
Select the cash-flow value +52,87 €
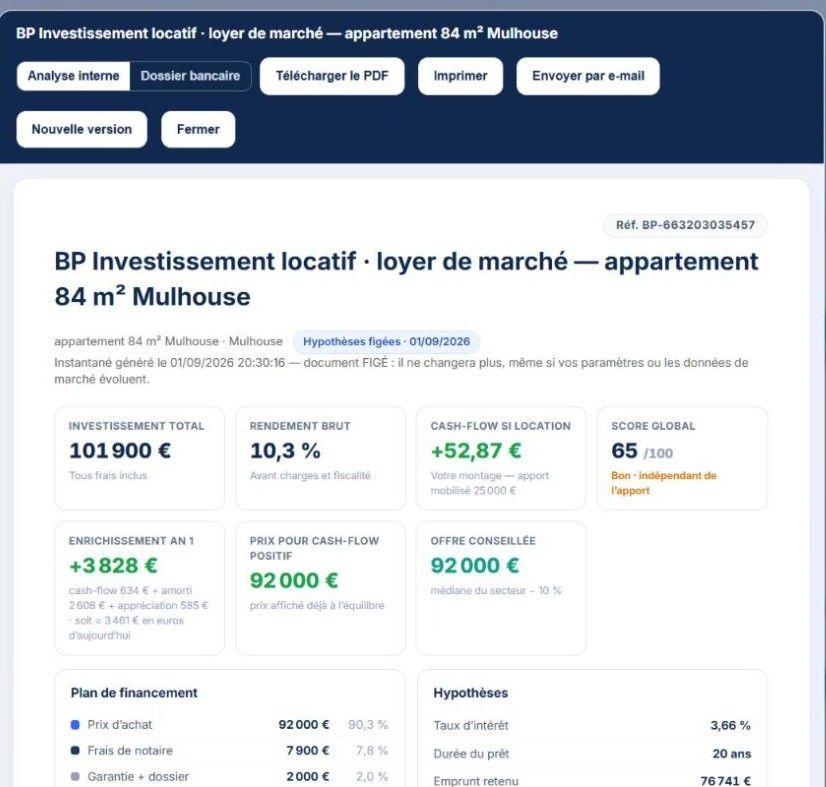tap(476, 450)
